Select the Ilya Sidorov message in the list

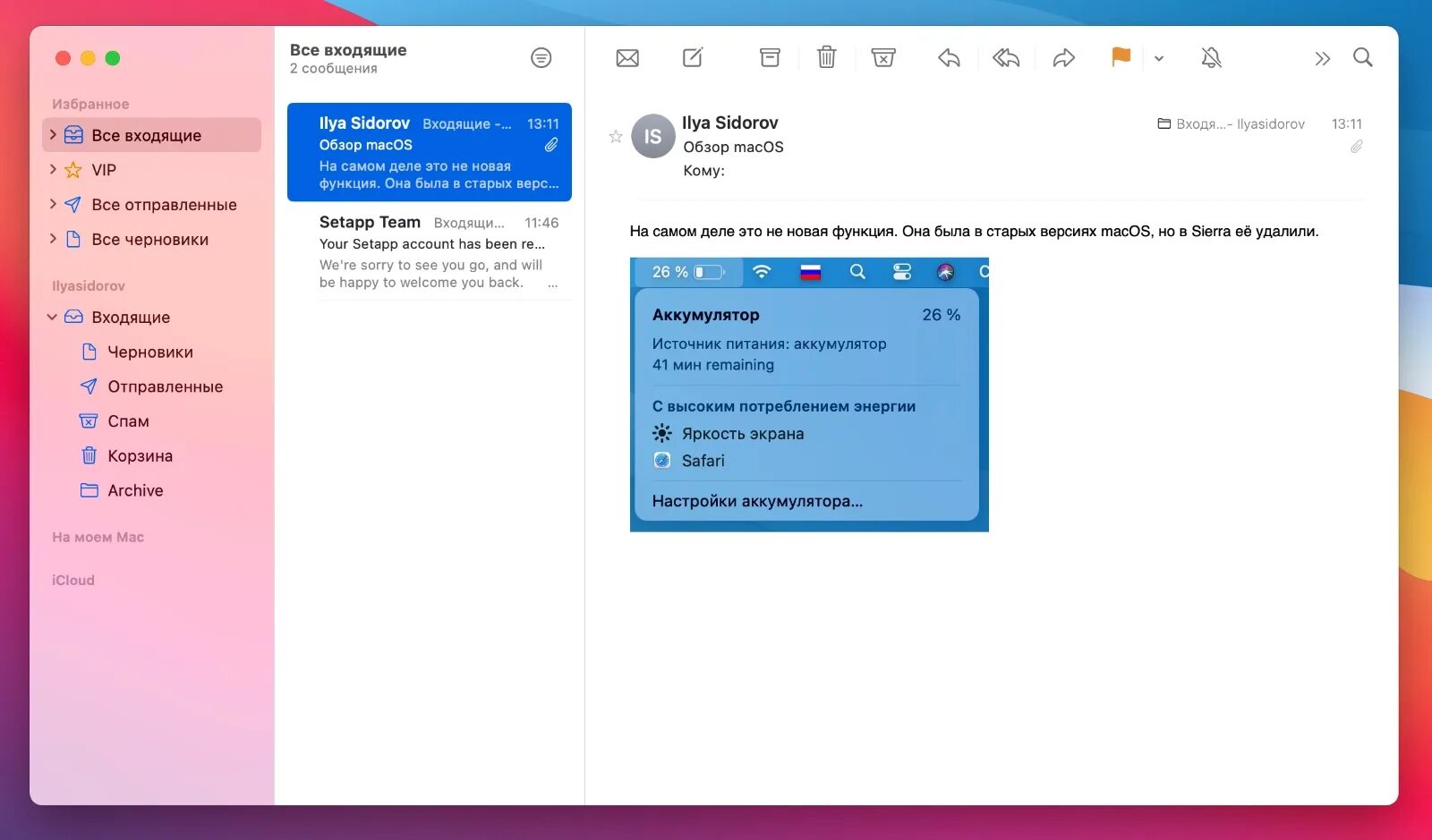(430, 152)
